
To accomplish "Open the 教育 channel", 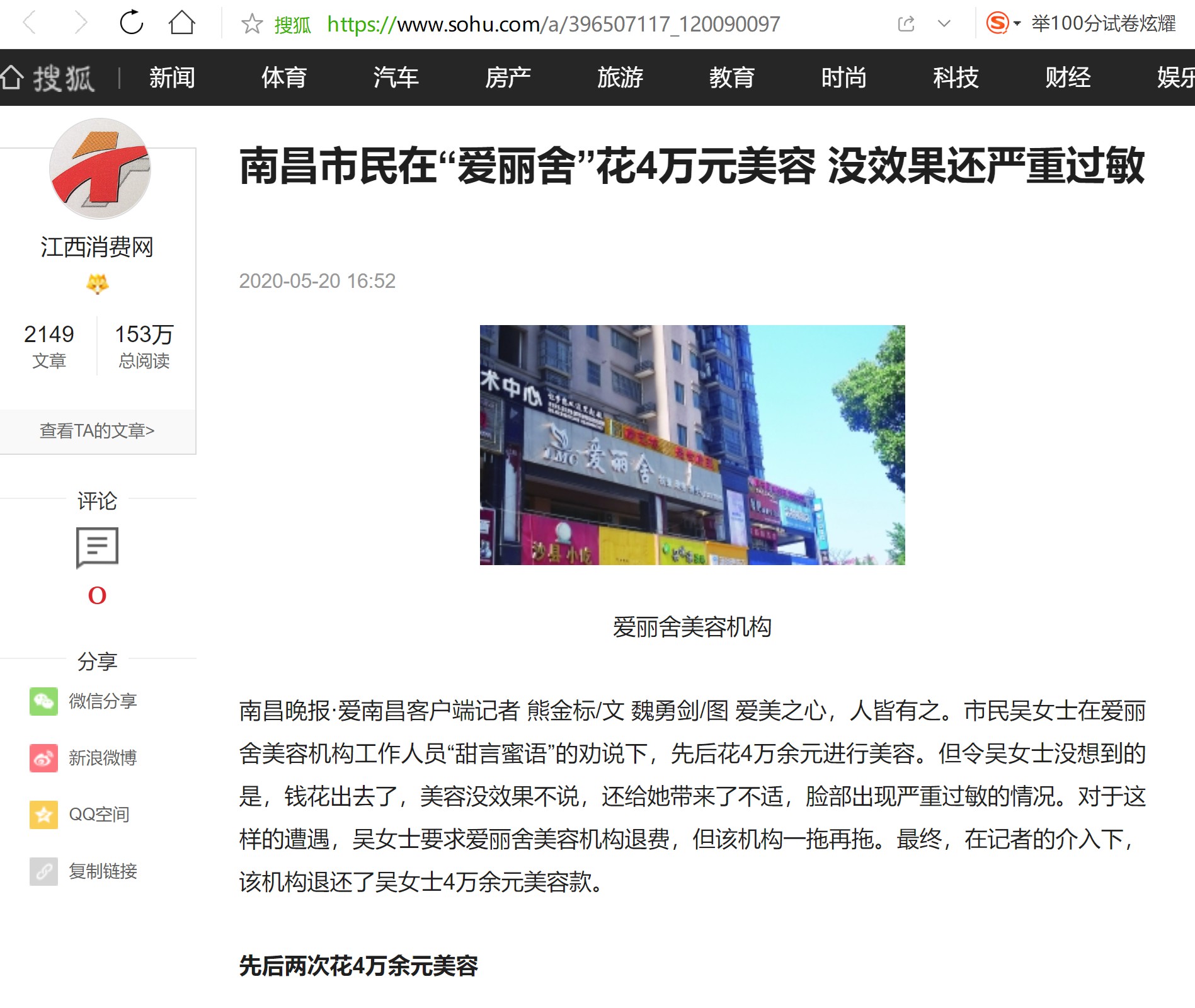I will pos(732,77).
